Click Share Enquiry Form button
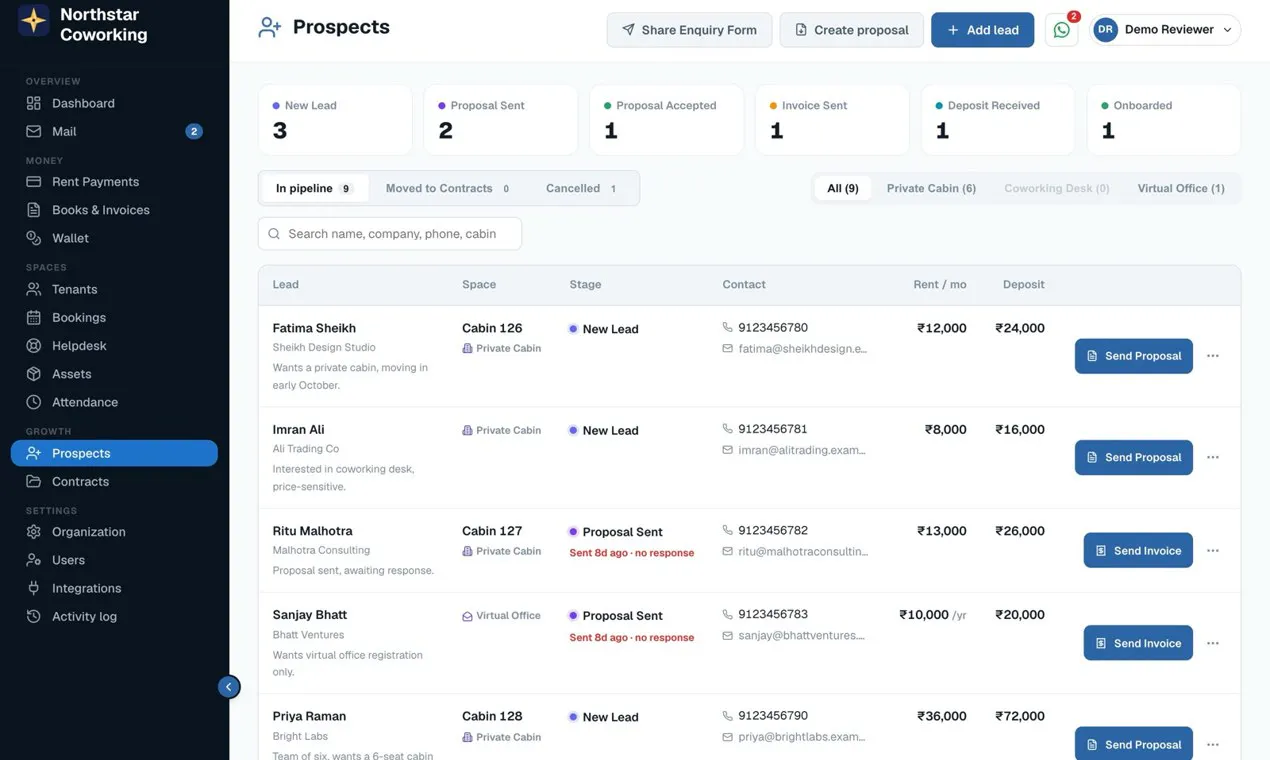Viewport: 1270px width, 760px height. point(689,30)
